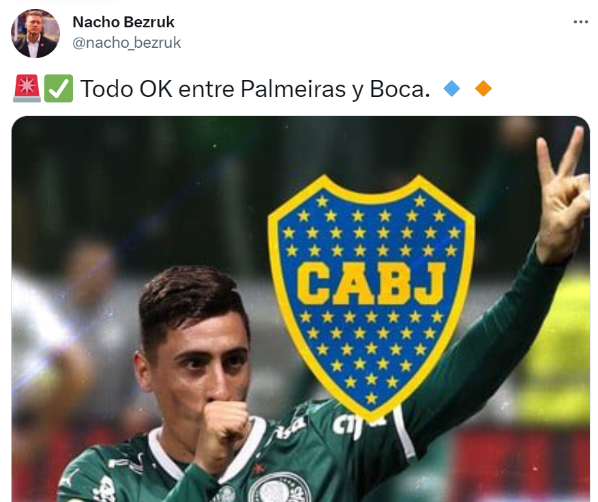The width and height of the screenshot is (598, 502).
Task: Click the red siren emoji
Action: pos(27,88)
